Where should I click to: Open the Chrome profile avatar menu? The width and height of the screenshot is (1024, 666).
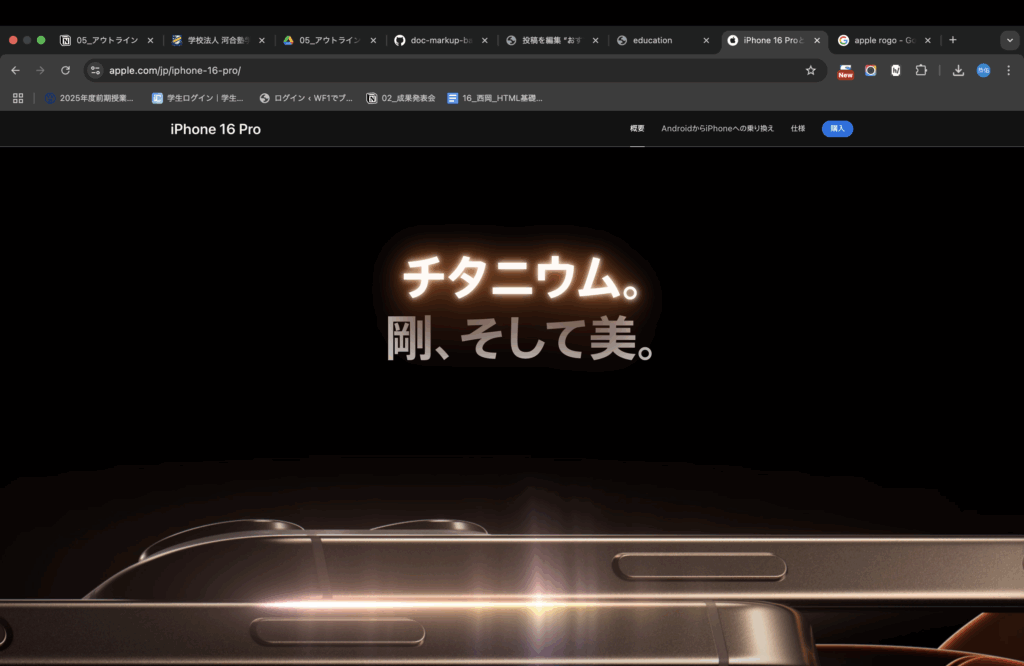(983, 71)
